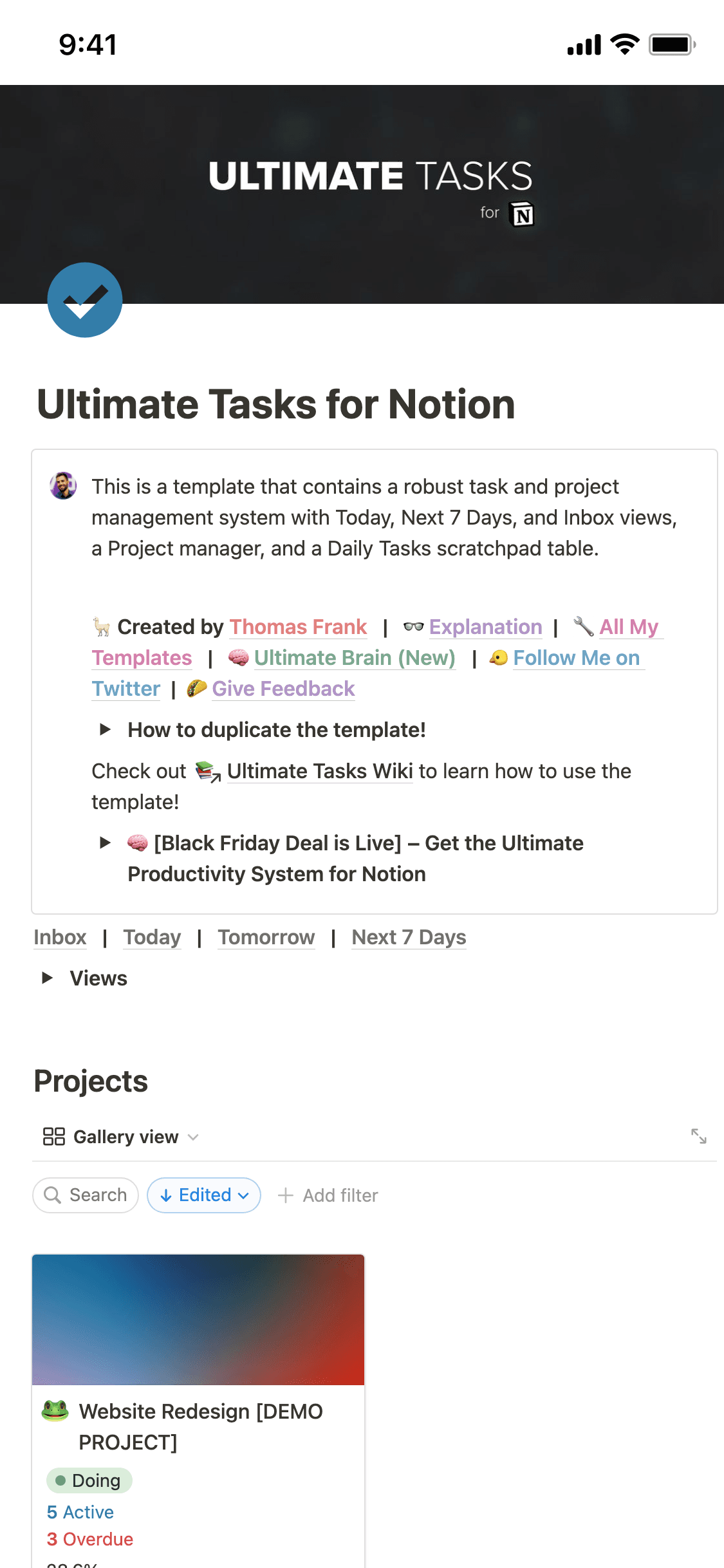Expand the Views section

48,978
